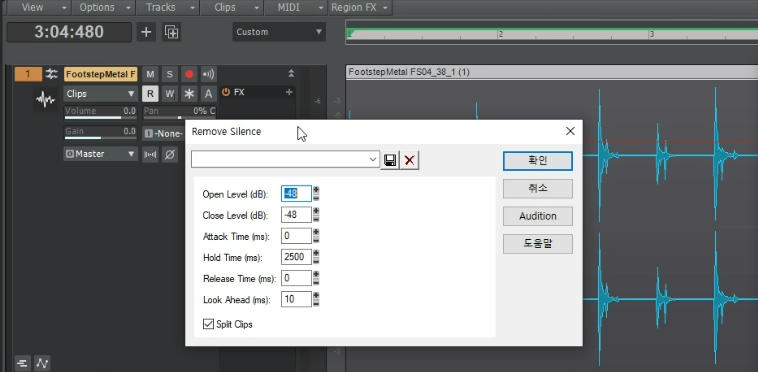The width and height of the screenshot is (758, 372).
Task: Click the Archive A button
Action: point(208,94)
